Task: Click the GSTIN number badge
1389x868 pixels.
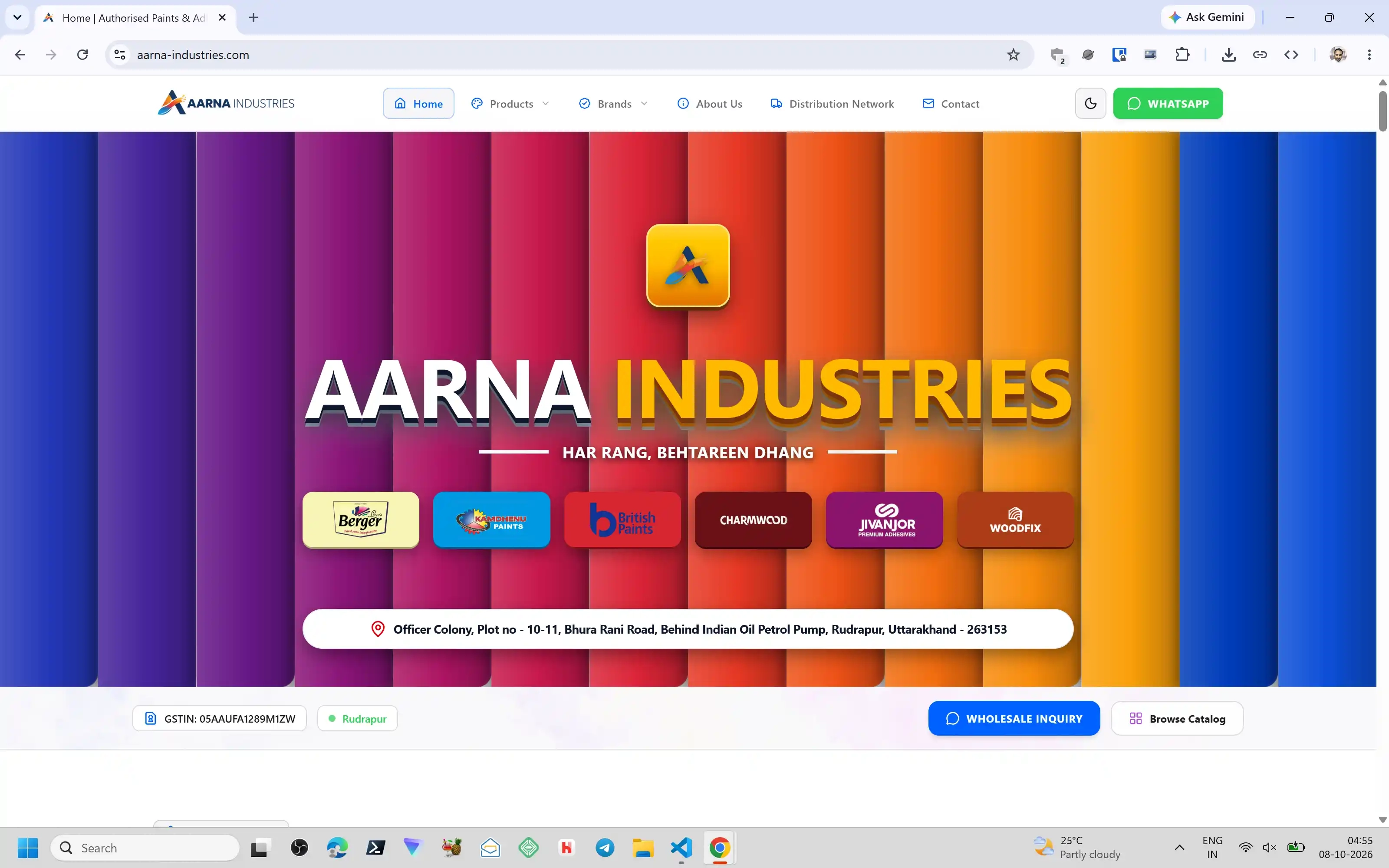Action: click(x=219, y=718)
